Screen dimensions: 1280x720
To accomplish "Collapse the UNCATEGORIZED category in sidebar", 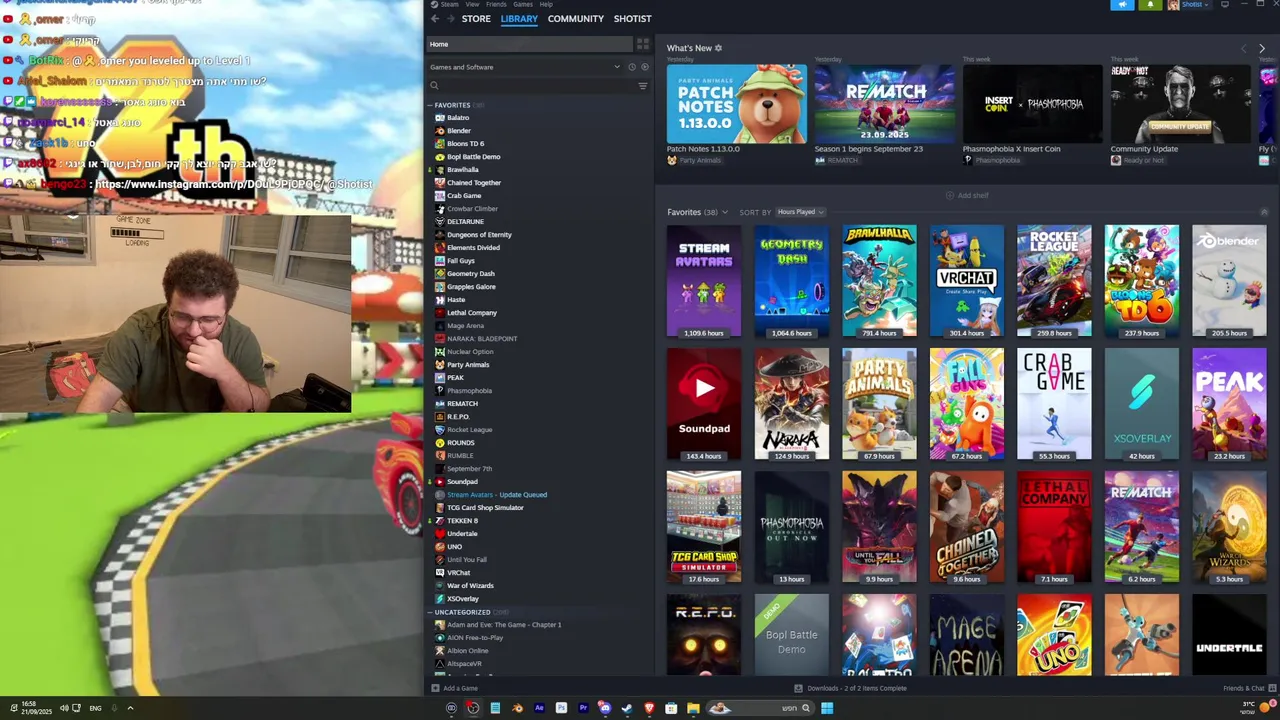I will (430, 612).
